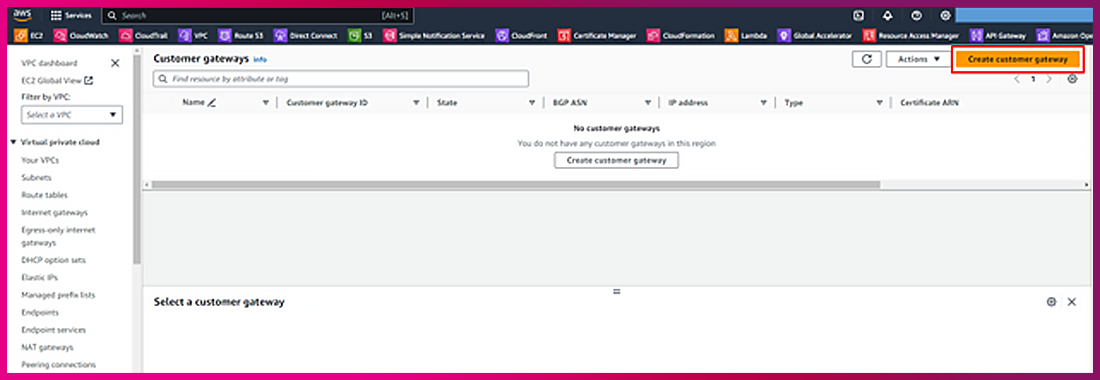Open table preferences gear icon
Screen dimensions: 1100x380
point(1072,79)
